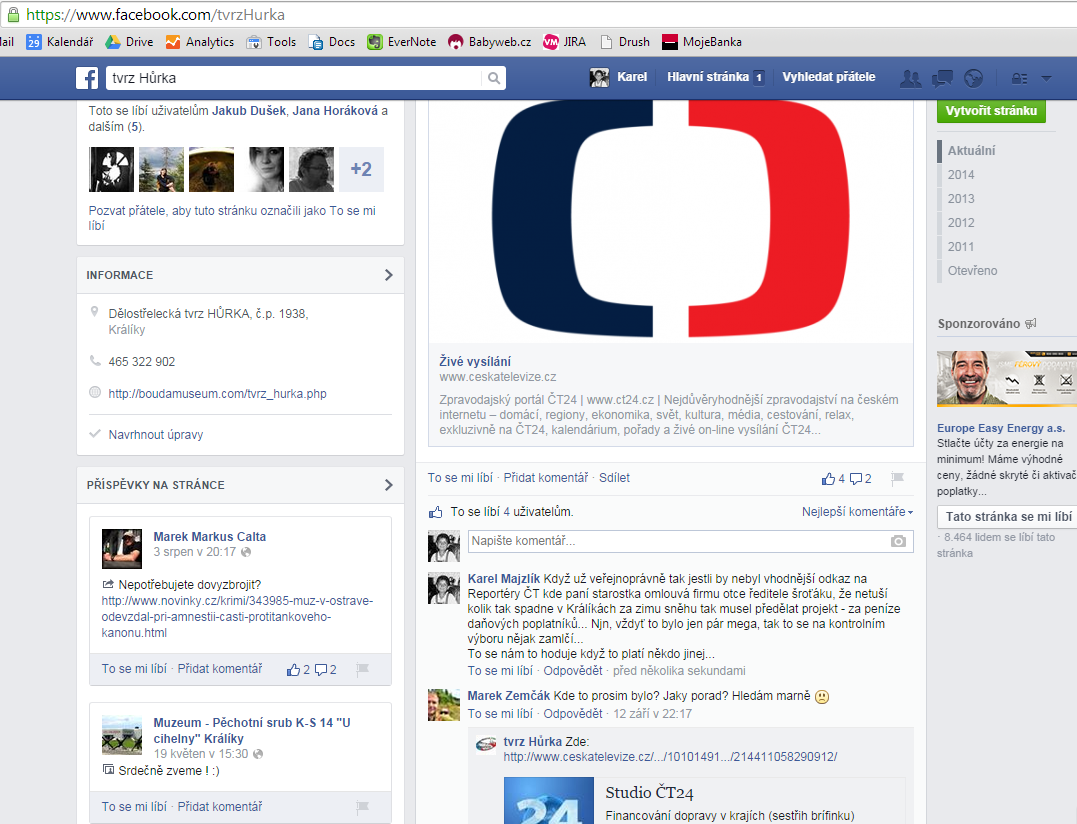Click the browser address bar
This screenshot has width=1077, height=824.
(538, 14)
